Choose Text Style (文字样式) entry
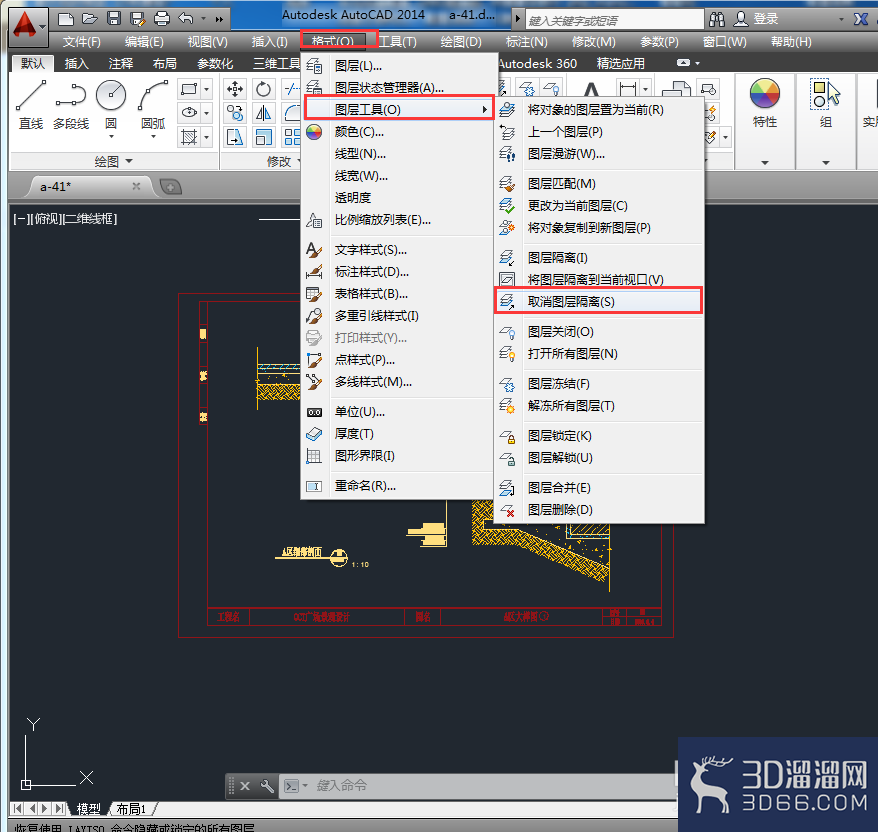The width and height of the screenshot is (878, 832). pyautogui.click(x=399, y=250)
